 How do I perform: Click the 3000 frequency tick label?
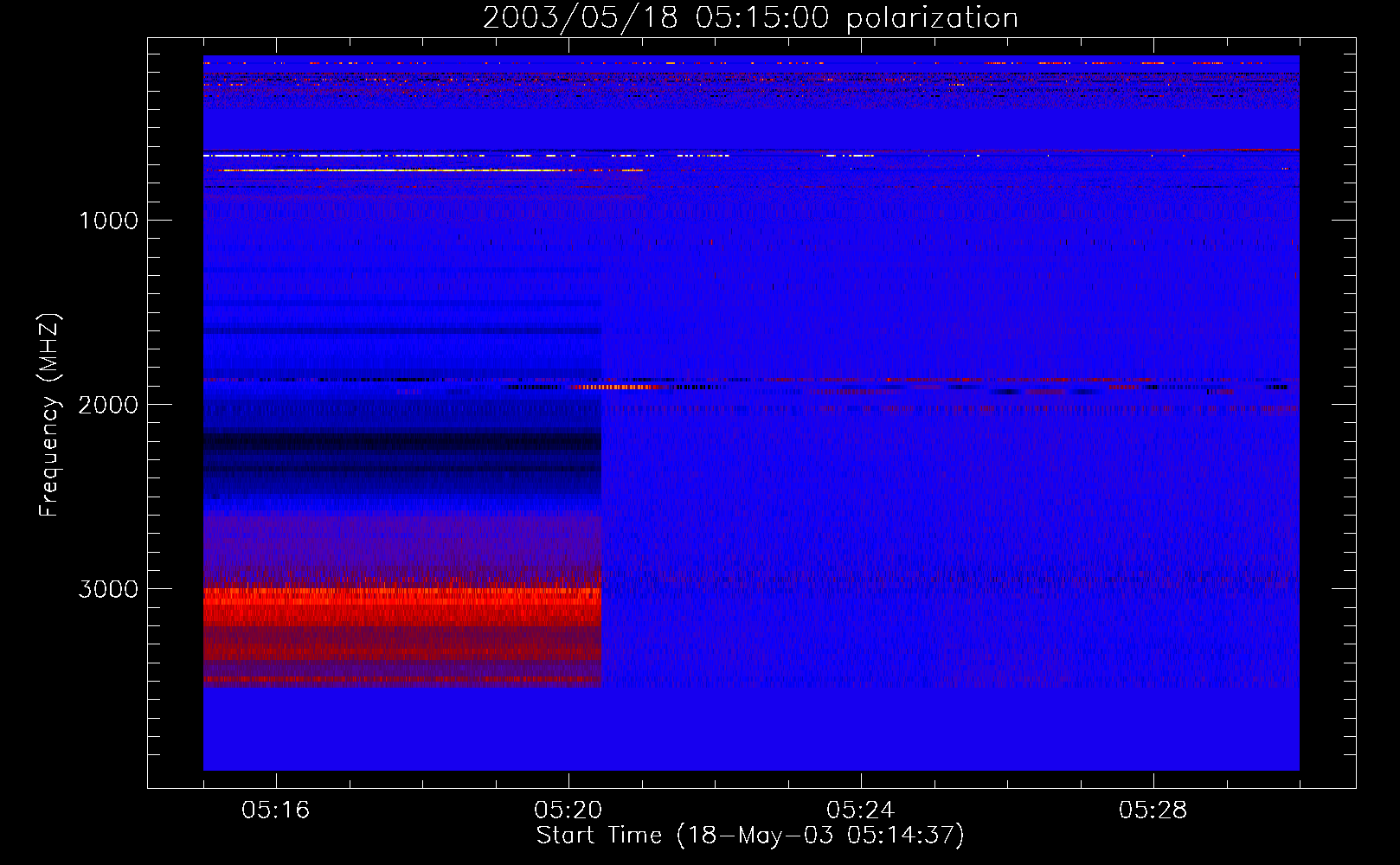point(108,589)
